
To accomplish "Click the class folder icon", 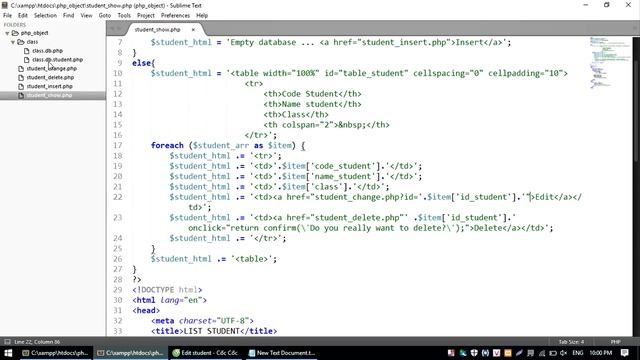I will coord(21,42).
